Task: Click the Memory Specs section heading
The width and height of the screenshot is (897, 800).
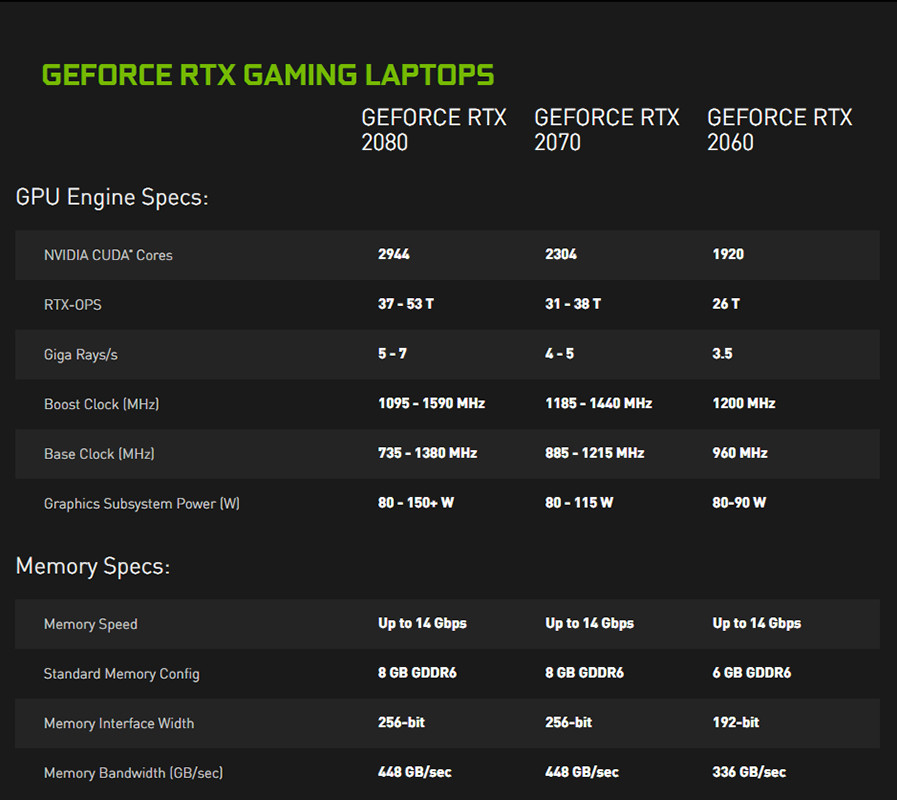Action: click(x=93, y=567)
